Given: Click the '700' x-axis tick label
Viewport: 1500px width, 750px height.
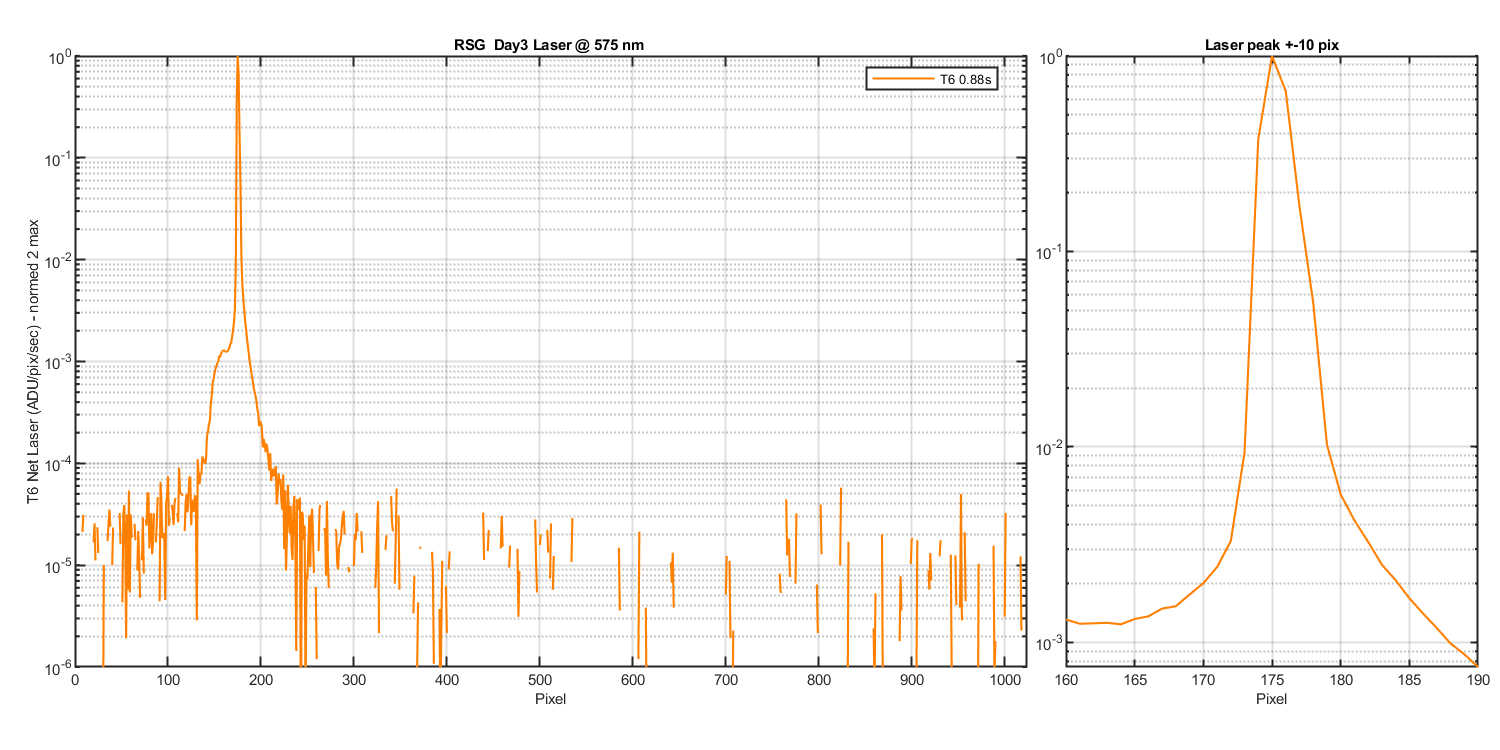Looking at the screenshot, I should click(725, 680).
